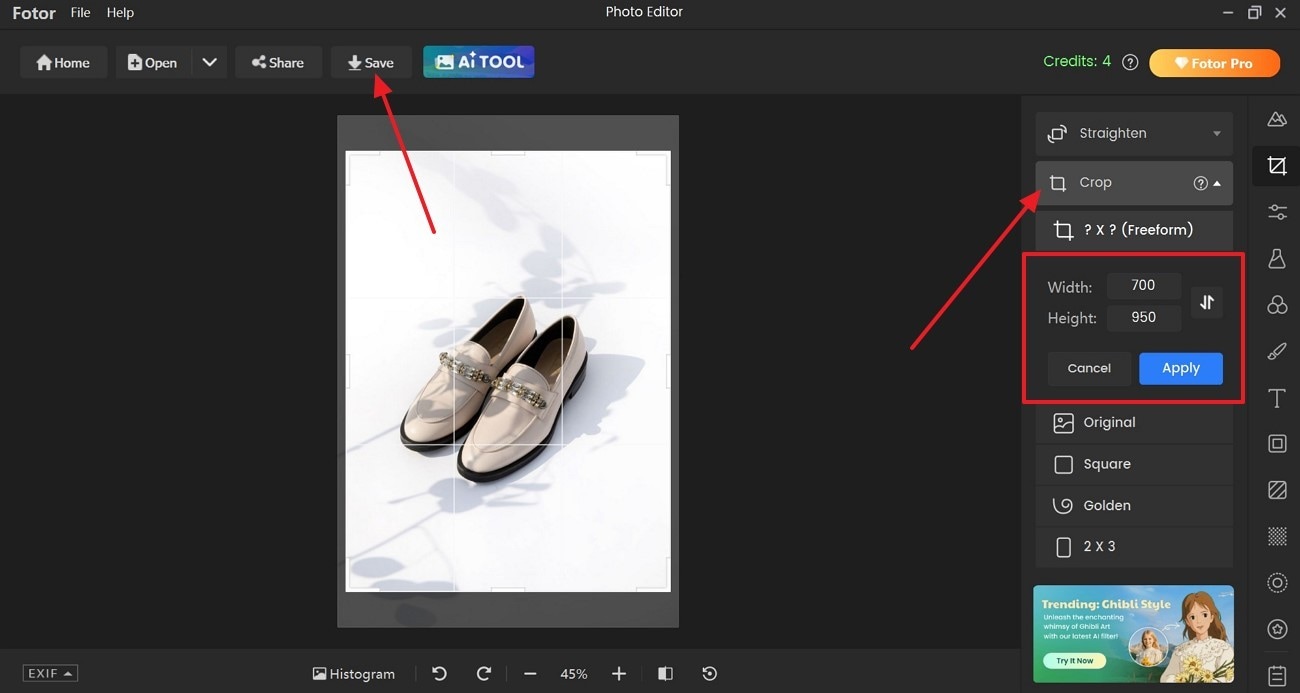Image resolution: width=1300 pixels, height=693 pixels.
Task: Click the redo arrow in bottom bar
Action: 484,674
